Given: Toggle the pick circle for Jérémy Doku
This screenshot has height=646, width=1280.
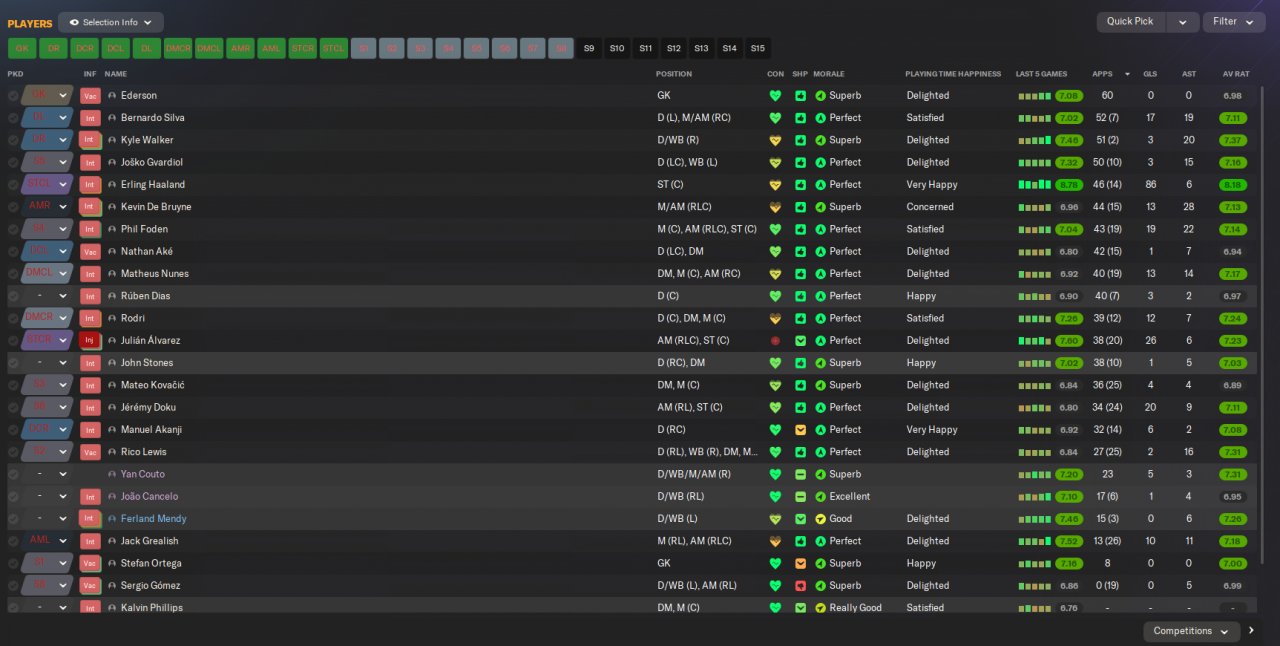Looking at the screenshot, I should 13,408.
